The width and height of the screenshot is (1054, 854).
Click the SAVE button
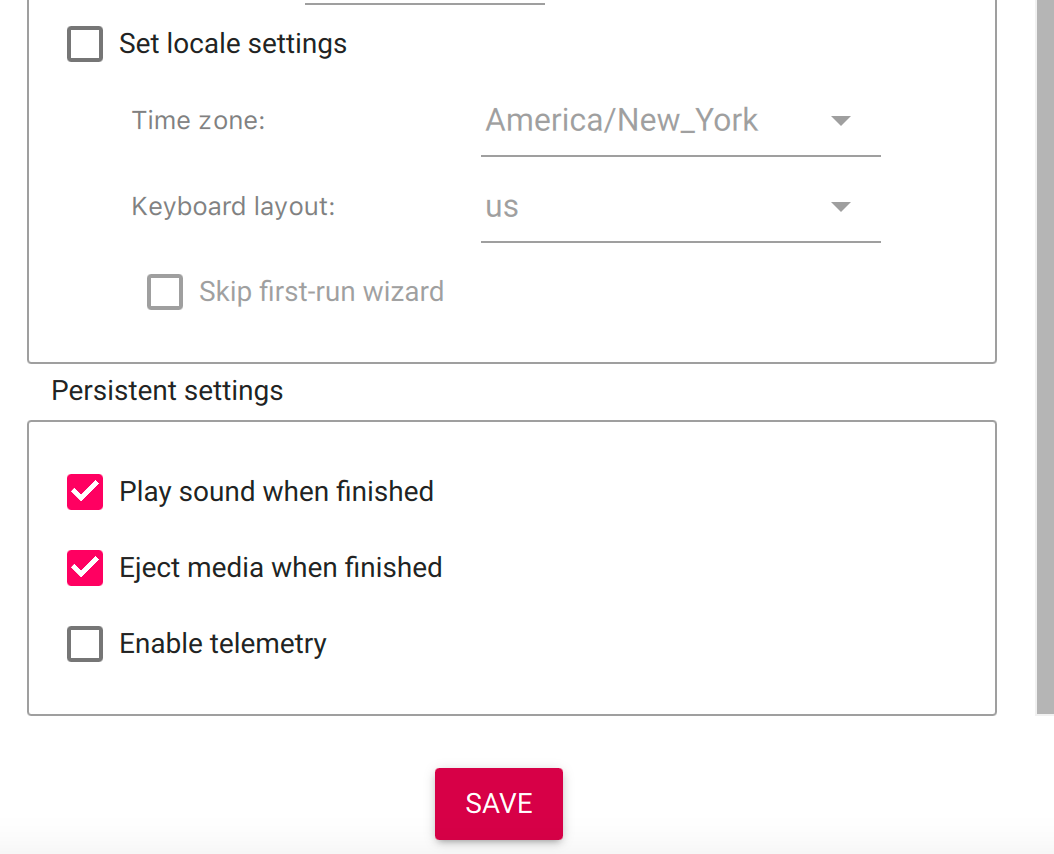498,803
